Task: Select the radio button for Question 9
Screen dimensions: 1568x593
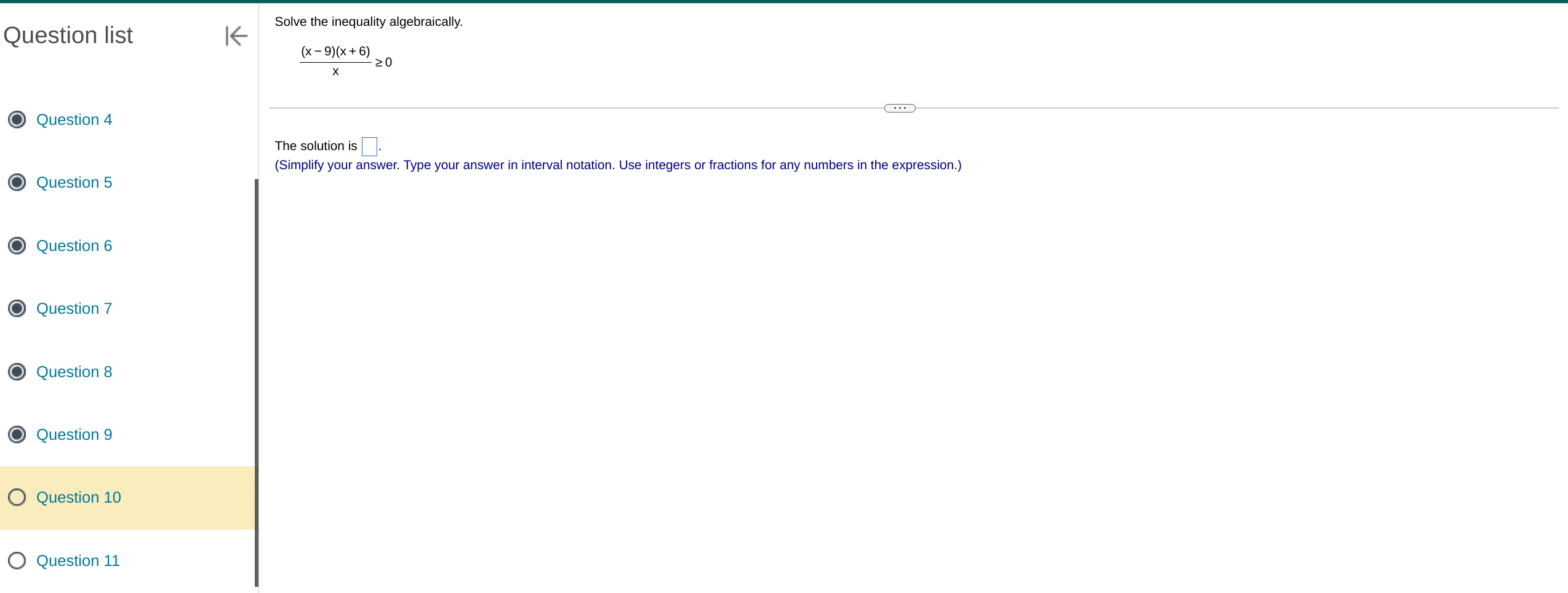Action: (17, 434)
